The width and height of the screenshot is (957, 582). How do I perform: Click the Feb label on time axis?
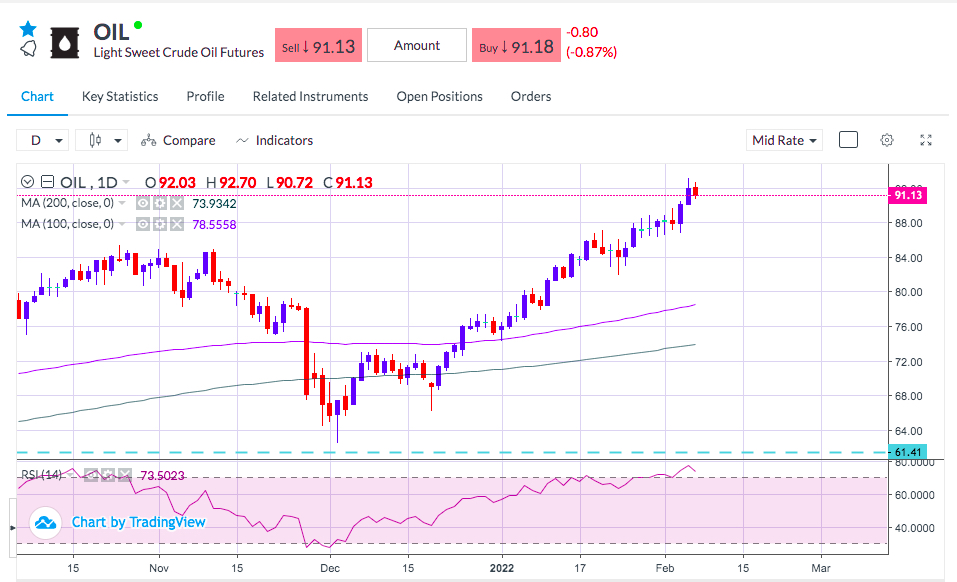tap(665, 568)
